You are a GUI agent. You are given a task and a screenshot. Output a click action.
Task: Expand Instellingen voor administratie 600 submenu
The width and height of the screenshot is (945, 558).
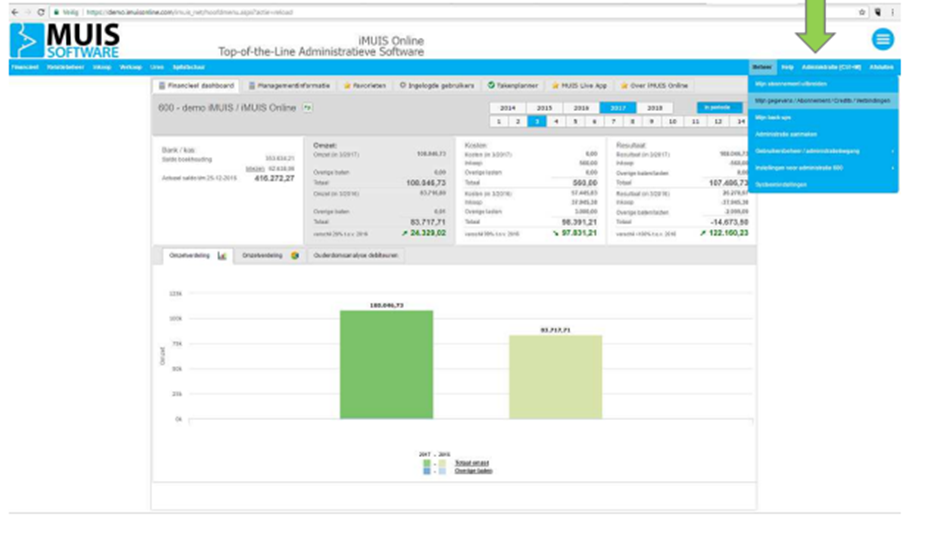coord(823,168)
